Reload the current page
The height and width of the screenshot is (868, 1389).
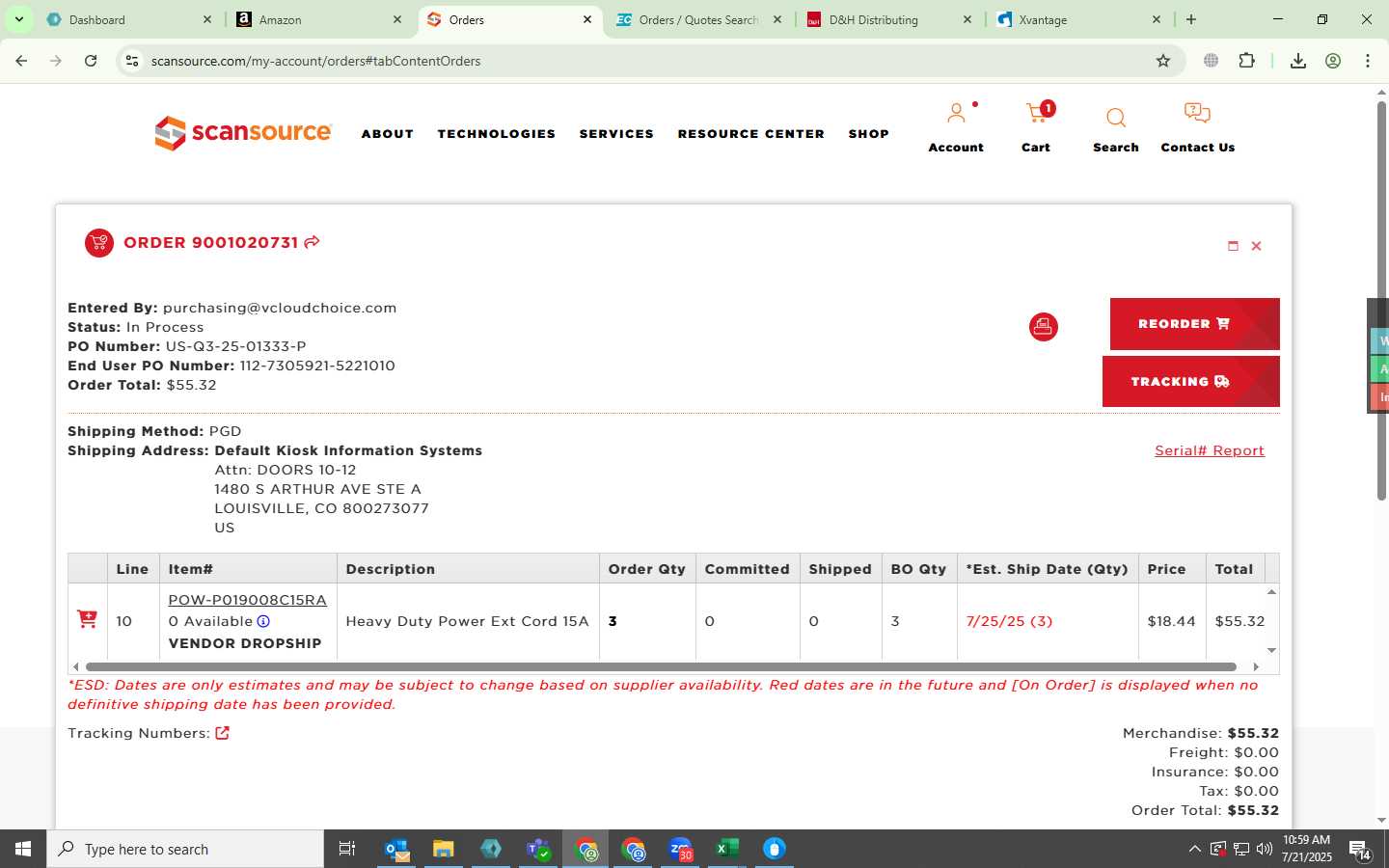[91, 61]
